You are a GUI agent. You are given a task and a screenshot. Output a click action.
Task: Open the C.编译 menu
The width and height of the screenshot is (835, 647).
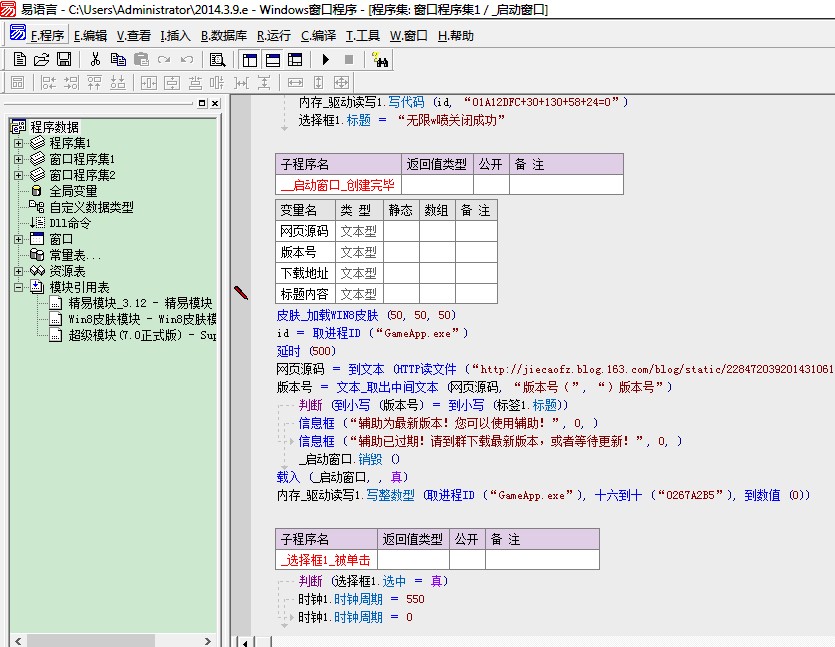318,36
